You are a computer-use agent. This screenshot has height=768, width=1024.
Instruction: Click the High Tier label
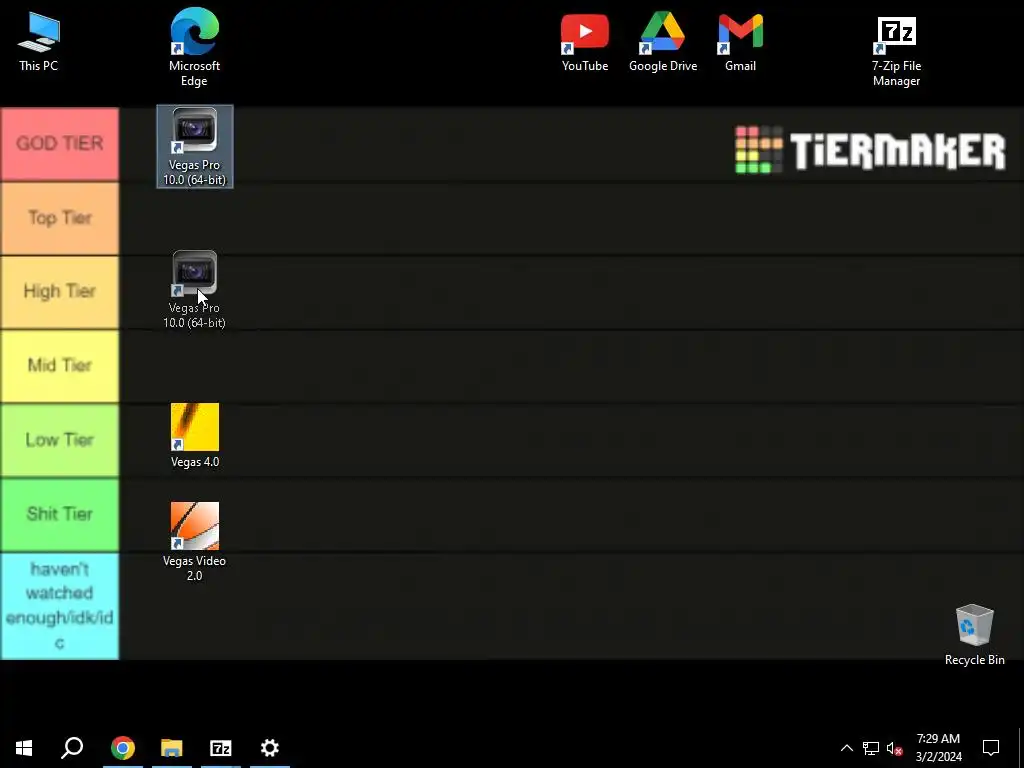click(59, 292)
